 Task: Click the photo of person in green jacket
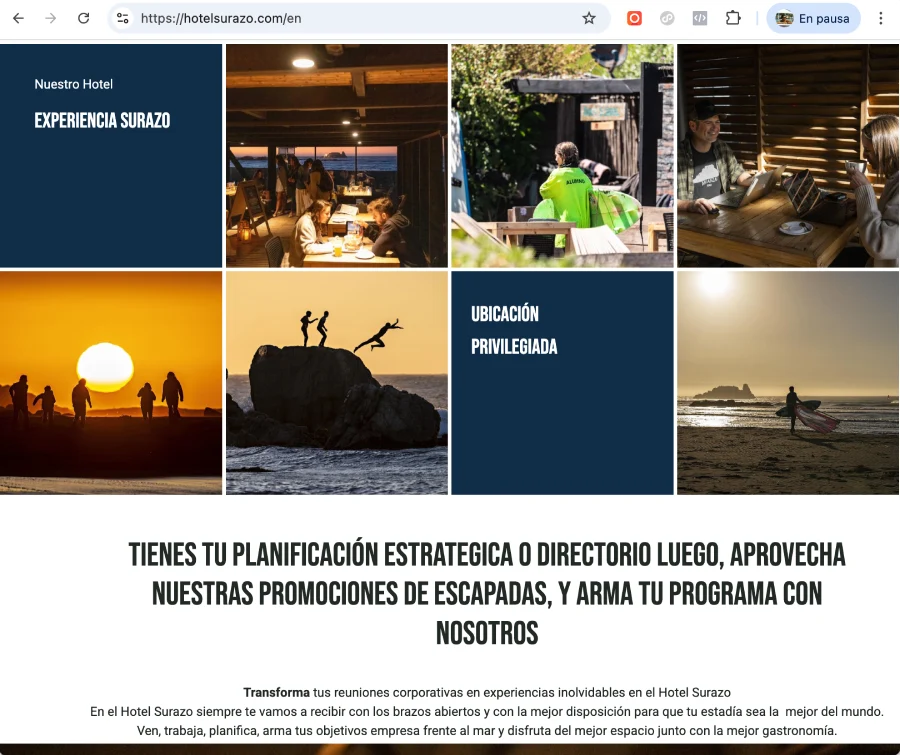562,156
